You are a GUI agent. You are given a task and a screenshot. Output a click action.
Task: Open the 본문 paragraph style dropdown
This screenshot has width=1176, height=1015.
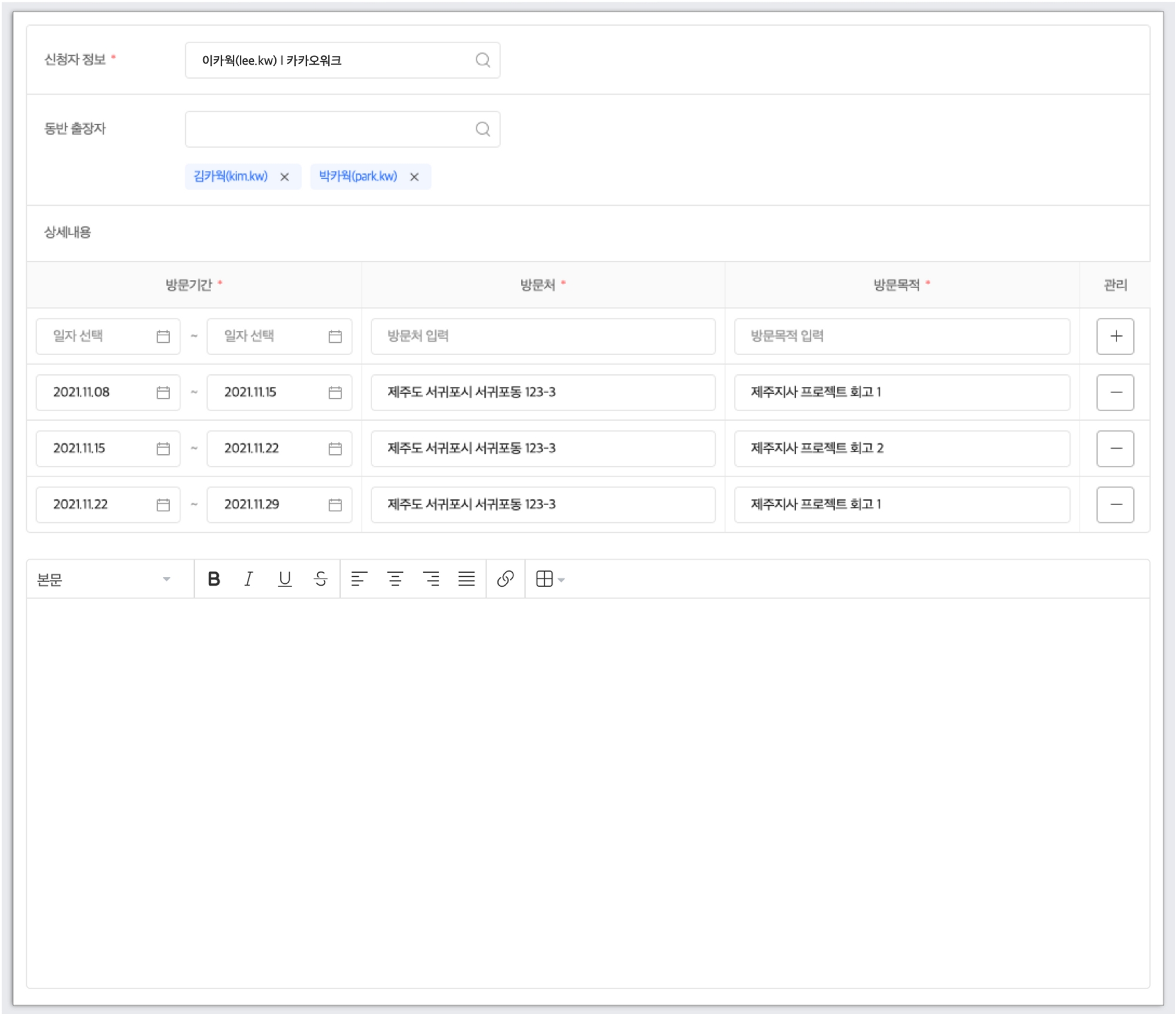click(x=104, y=580)
